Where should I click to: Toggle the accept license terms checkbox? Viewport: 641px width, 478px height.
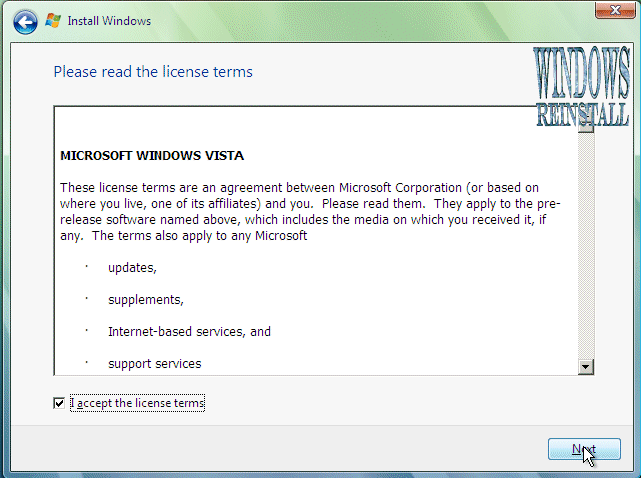coord(60,403)
